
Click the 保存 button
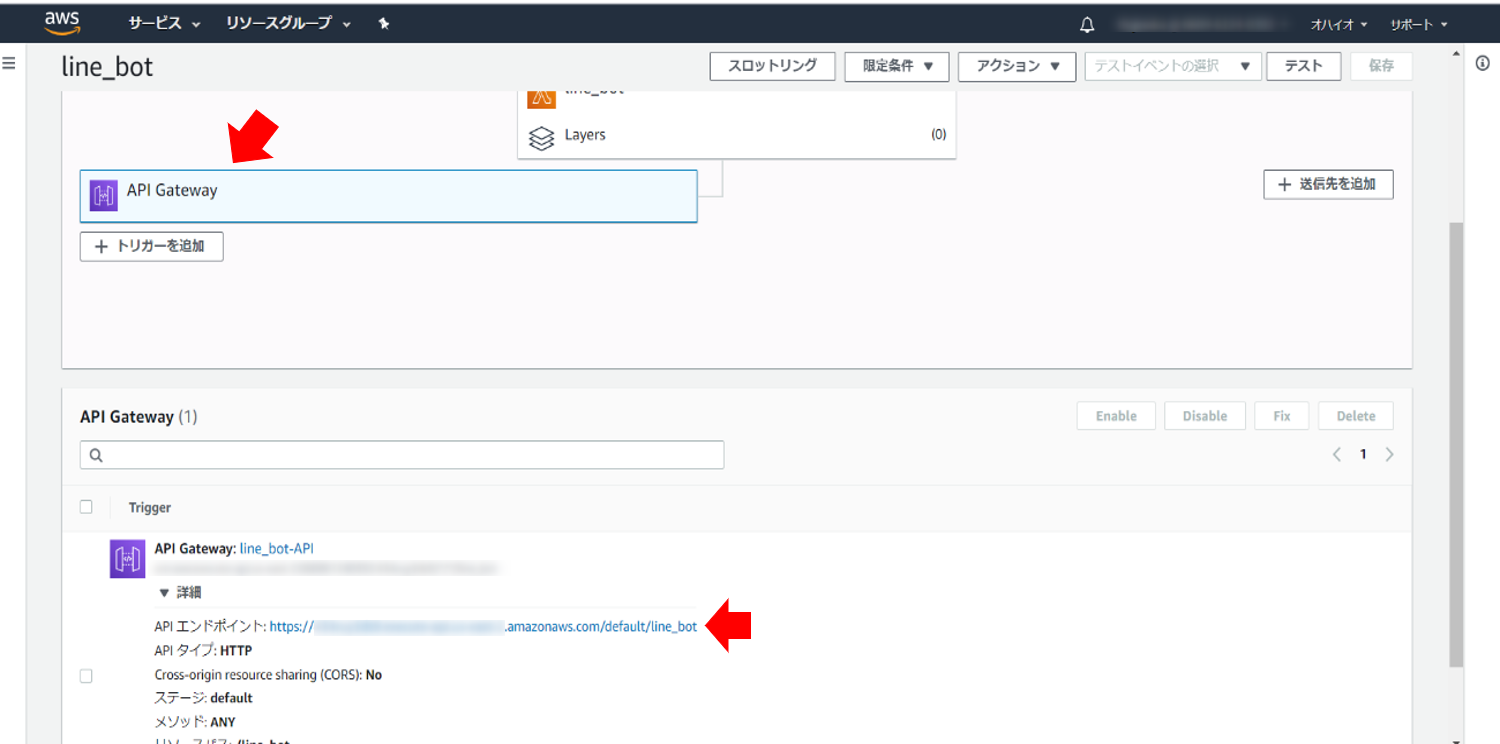pos(1381,66)
